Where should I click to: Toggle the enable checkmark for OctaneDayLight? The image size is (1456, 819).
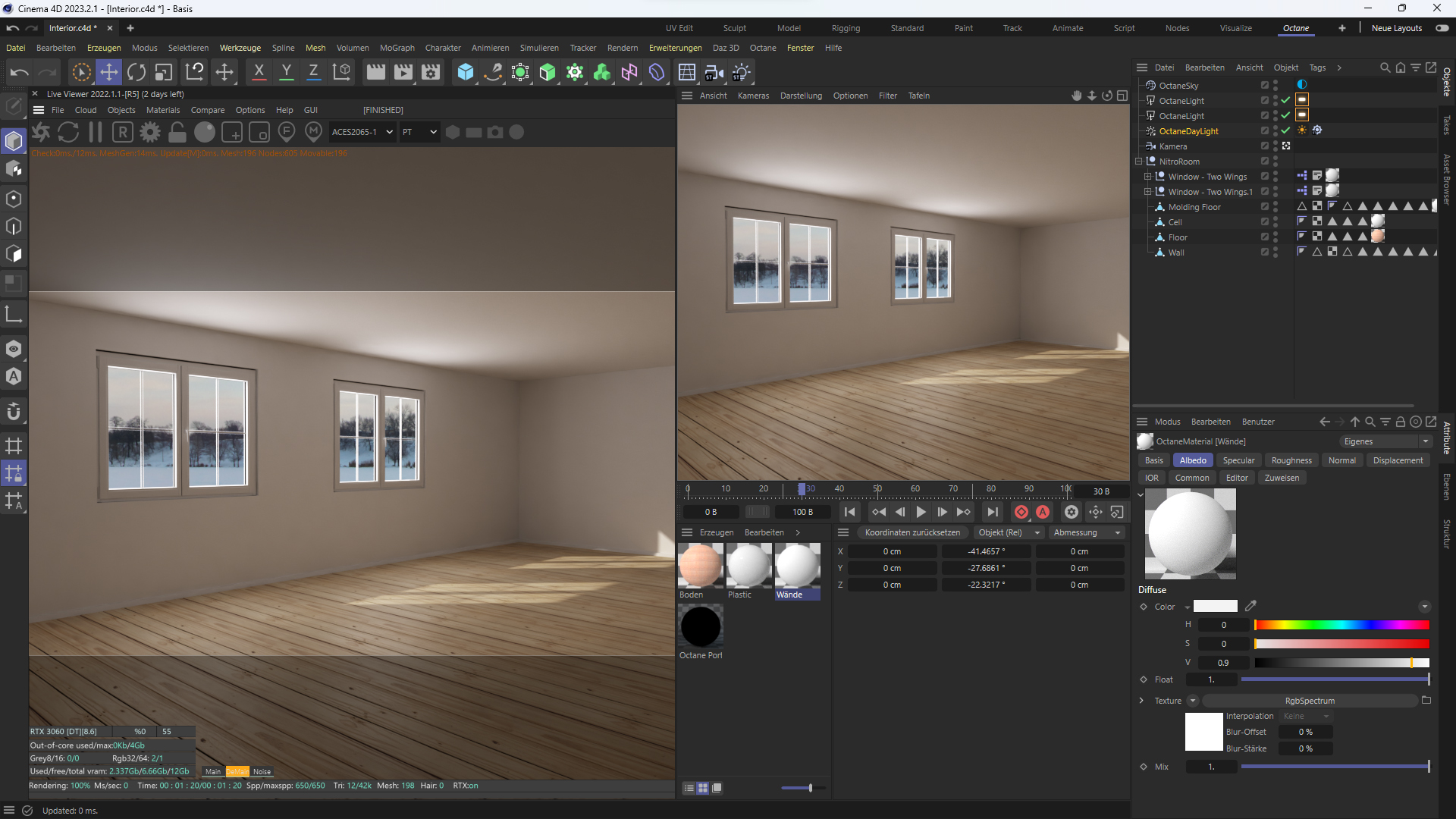pyautogui.click(x=1285, y=130)
